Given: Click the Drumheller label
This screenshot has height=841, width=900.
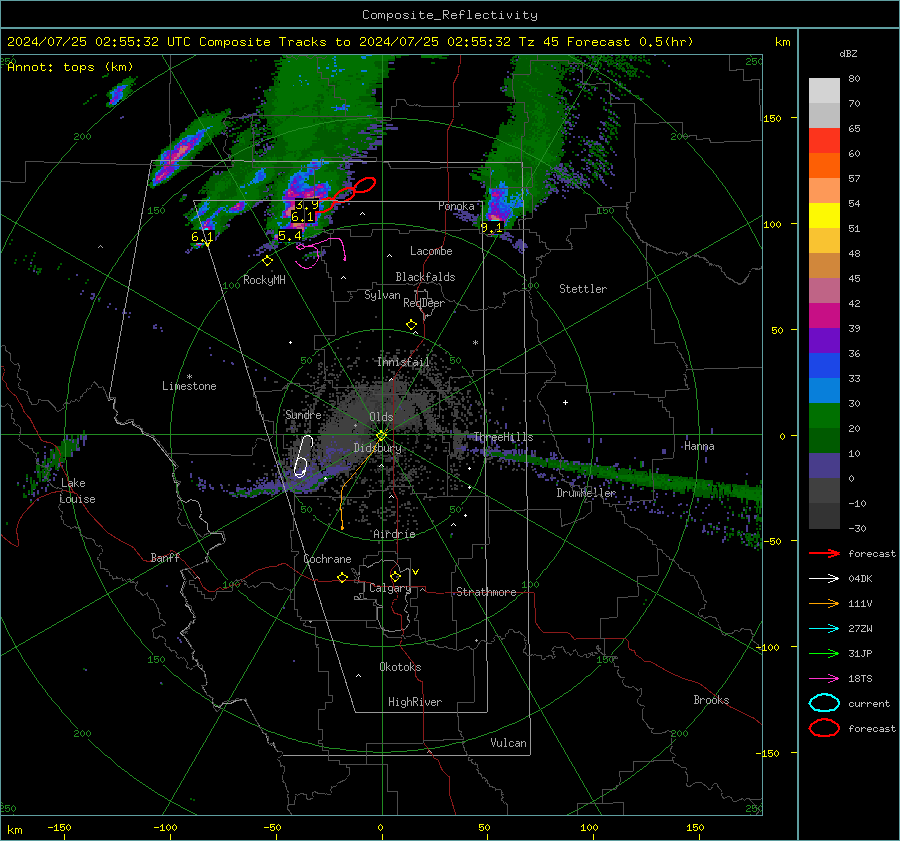Looking at the screenshot, I should [586, 493].
